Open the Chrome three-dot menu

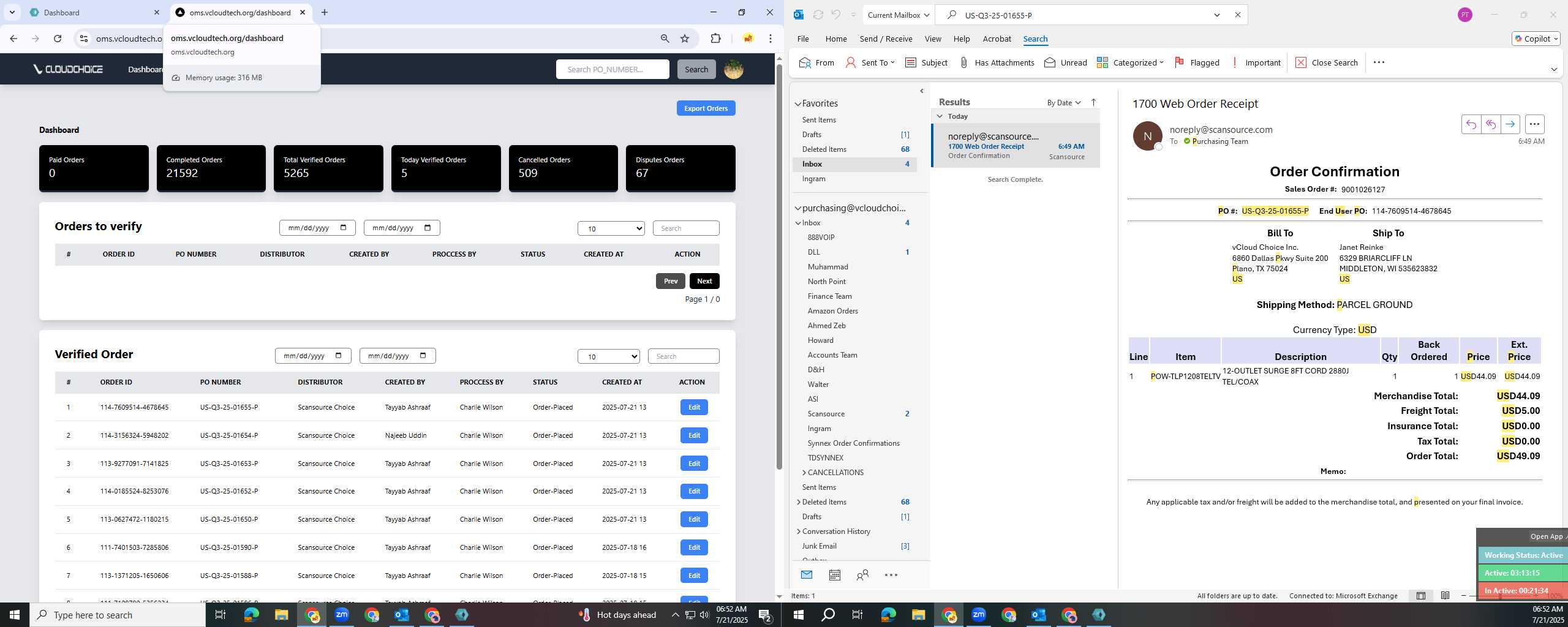point(771,39)
